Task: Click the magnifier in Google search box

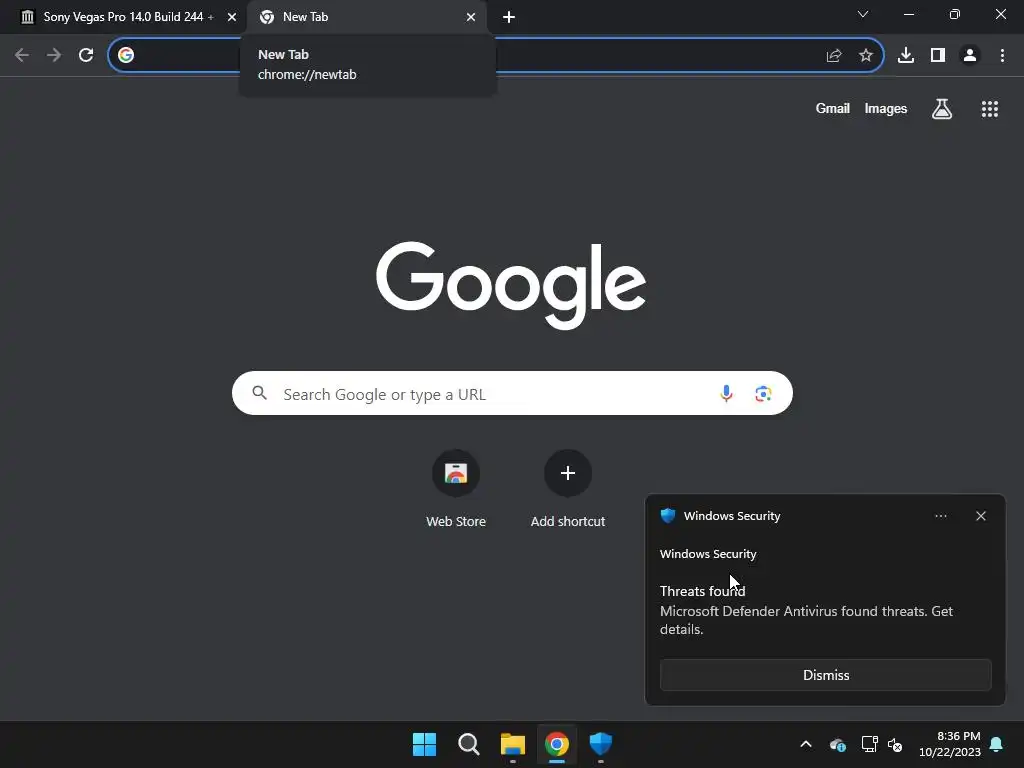Action: tap(259, 393)
